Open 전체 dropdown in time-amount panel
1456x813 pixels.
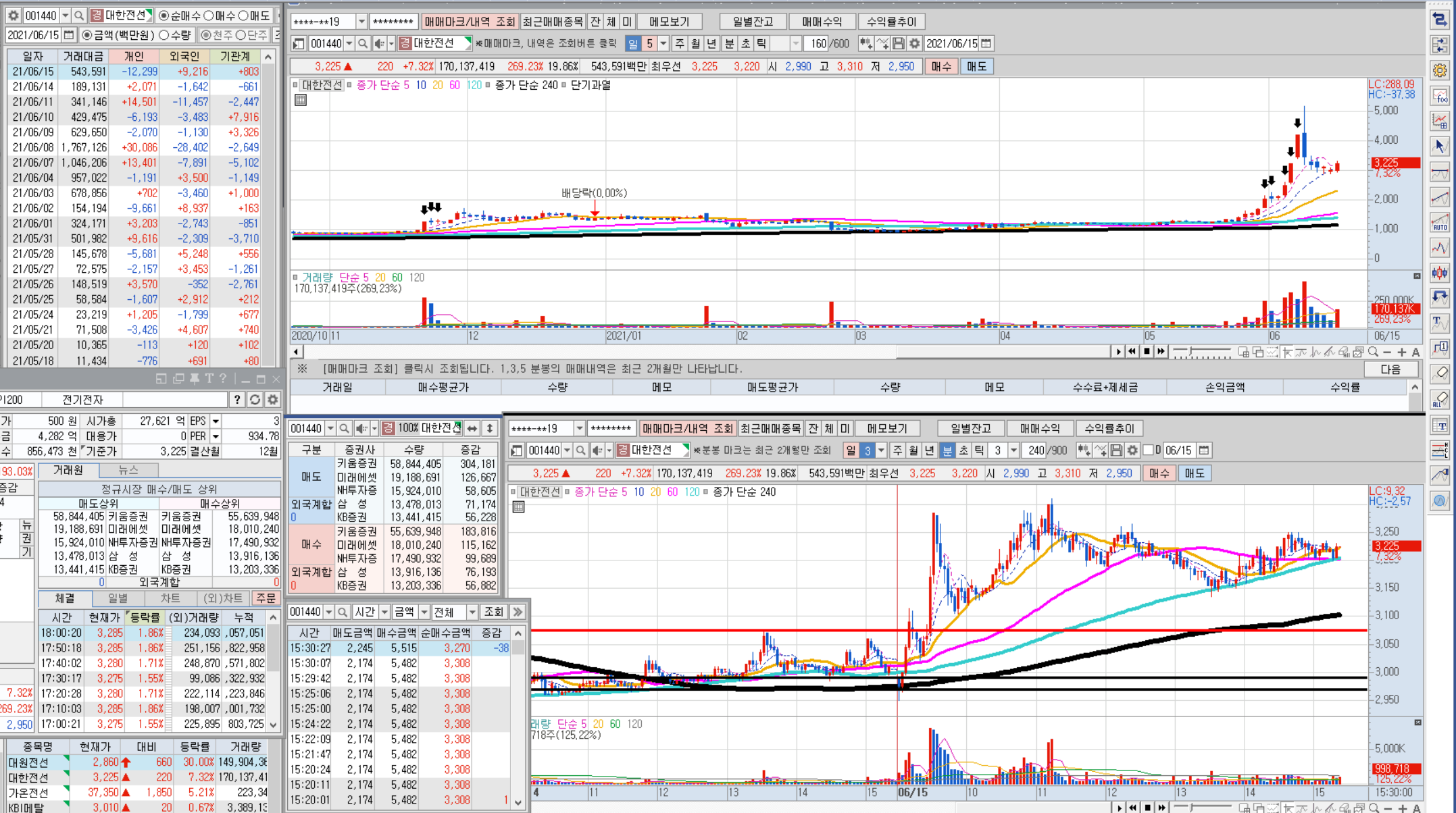(x=472, y=612)
